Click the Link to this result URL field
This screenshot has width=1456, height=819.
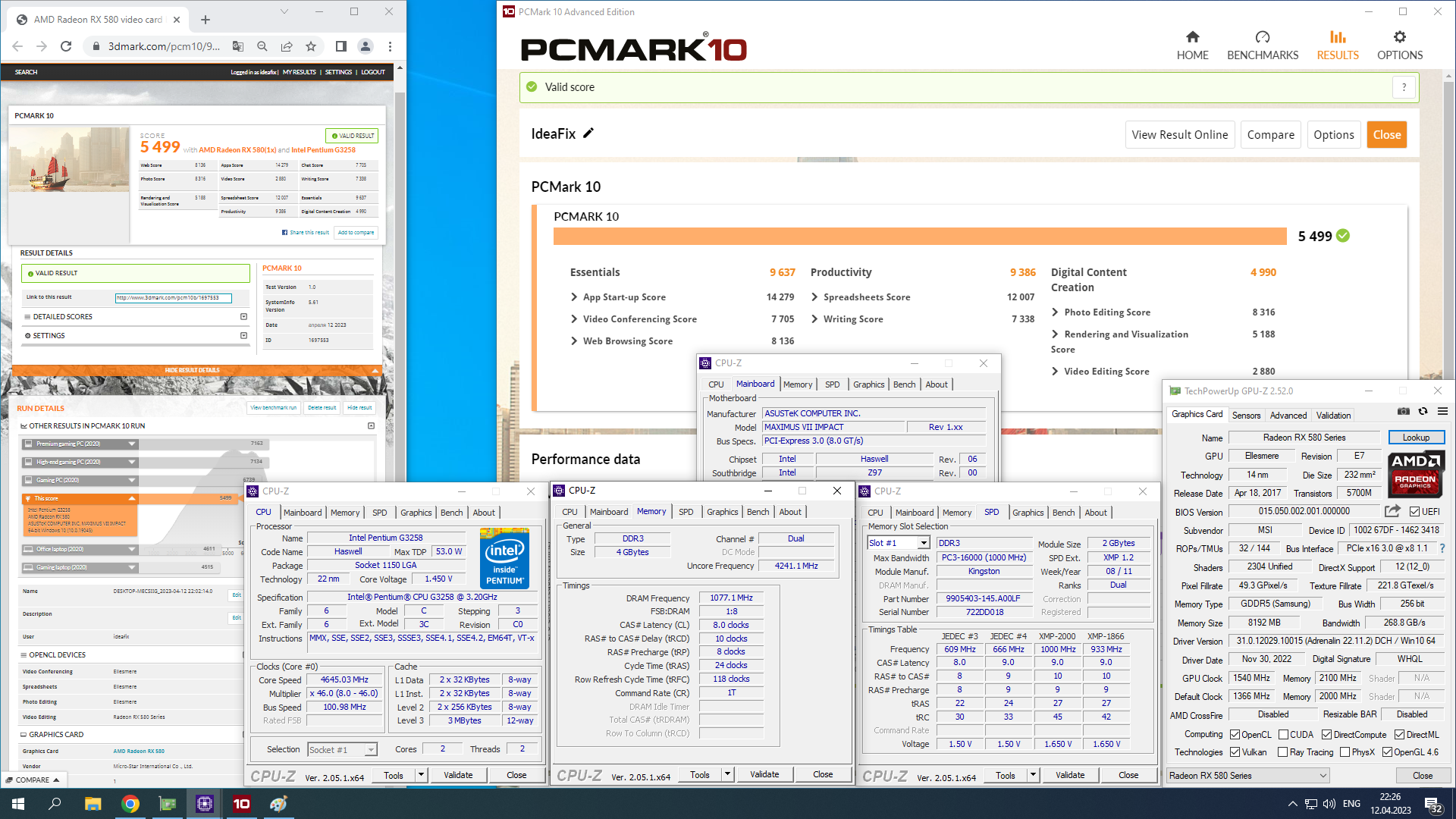173,298
